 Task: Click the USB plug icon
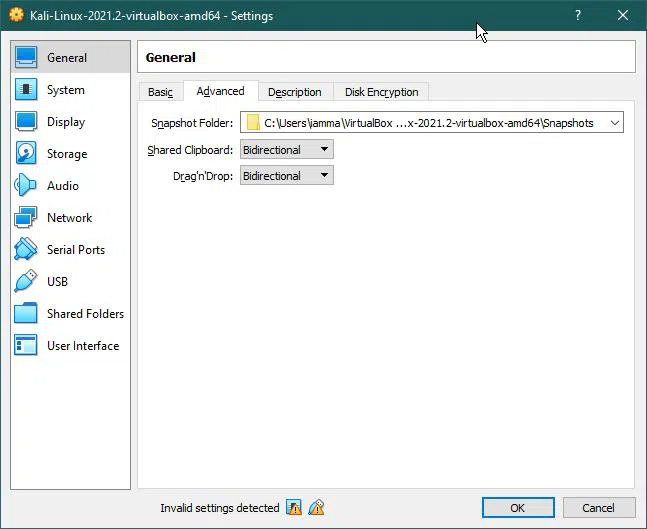pyautogui.click(x=26, y=281)
